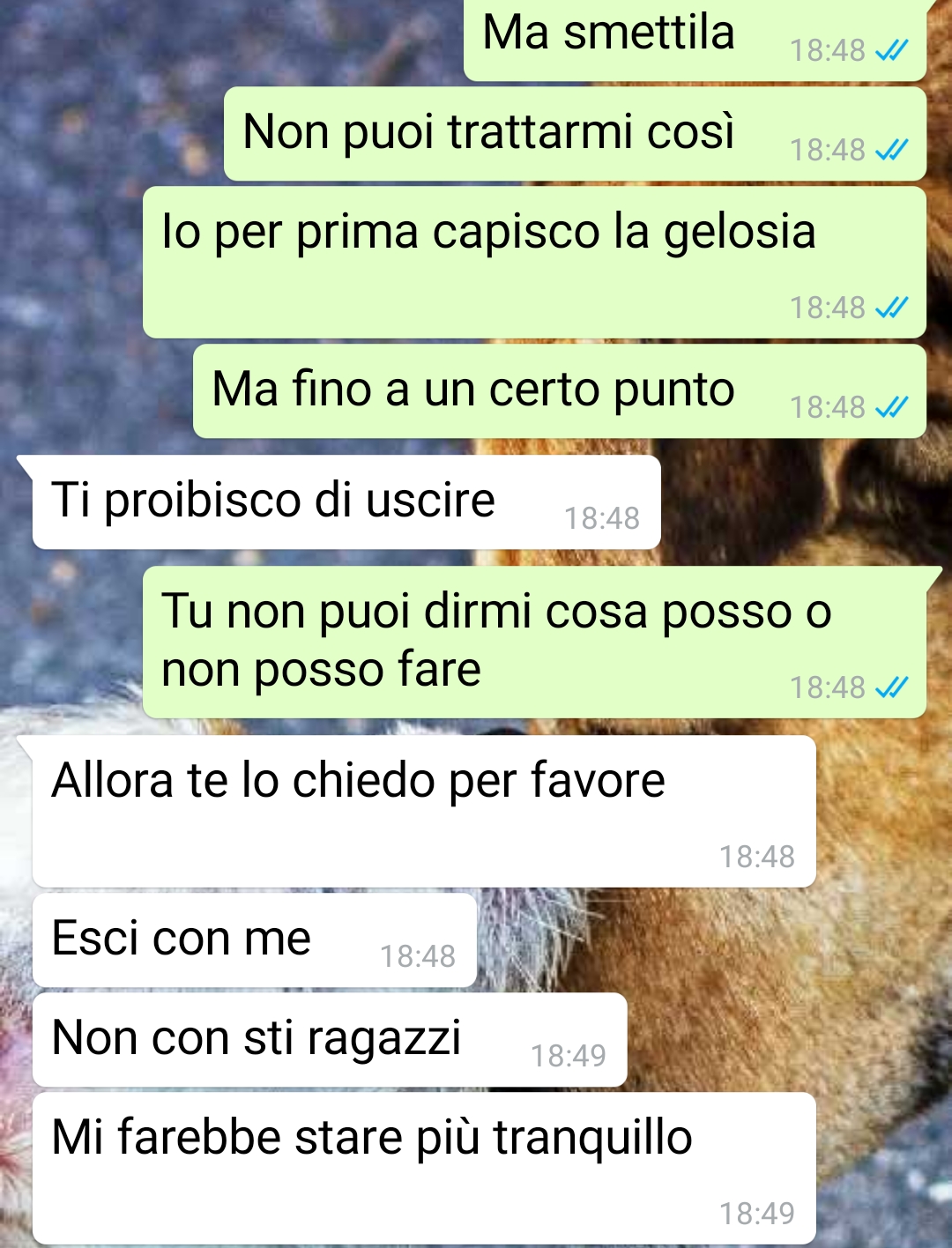Click 18:48 timestamp on 'Ti proibisco di uscire'
The image size is (952, 1248).
coord(602,519)
